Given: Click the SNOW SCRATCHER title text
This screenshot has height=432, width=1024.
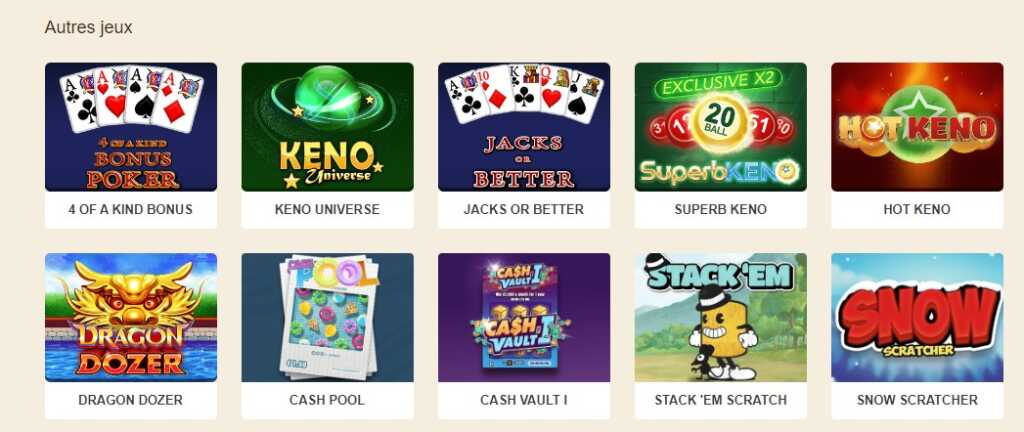Looking at the screenshot, I should point(917,400).
